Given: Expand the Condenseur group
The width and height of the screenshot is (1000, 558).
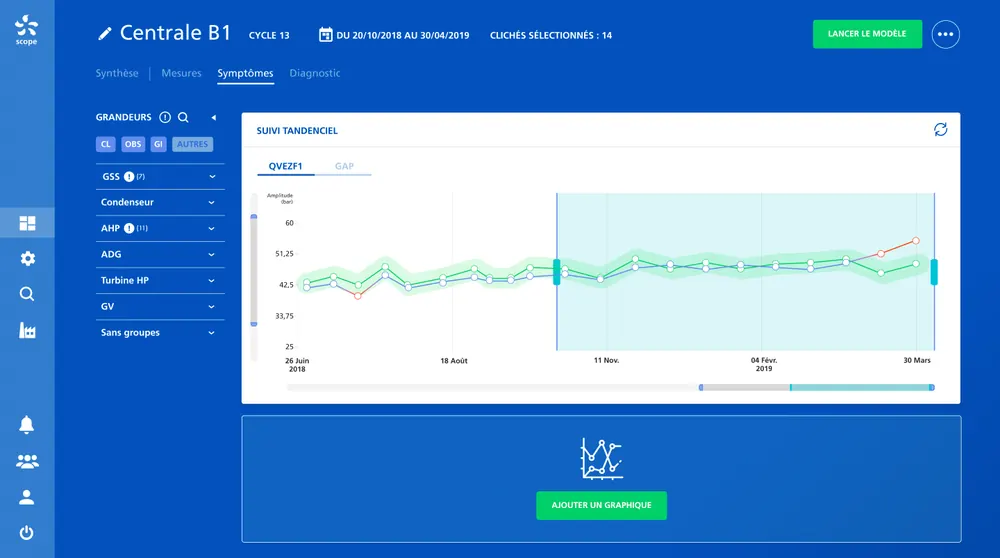Looking at the screenshot, I should (160, 202).
